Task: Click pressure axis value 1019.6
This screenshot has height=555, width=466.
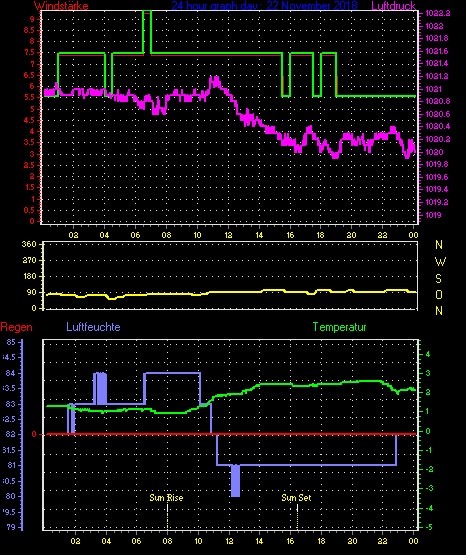Action: pyautogui.click(x=437, y=177)
